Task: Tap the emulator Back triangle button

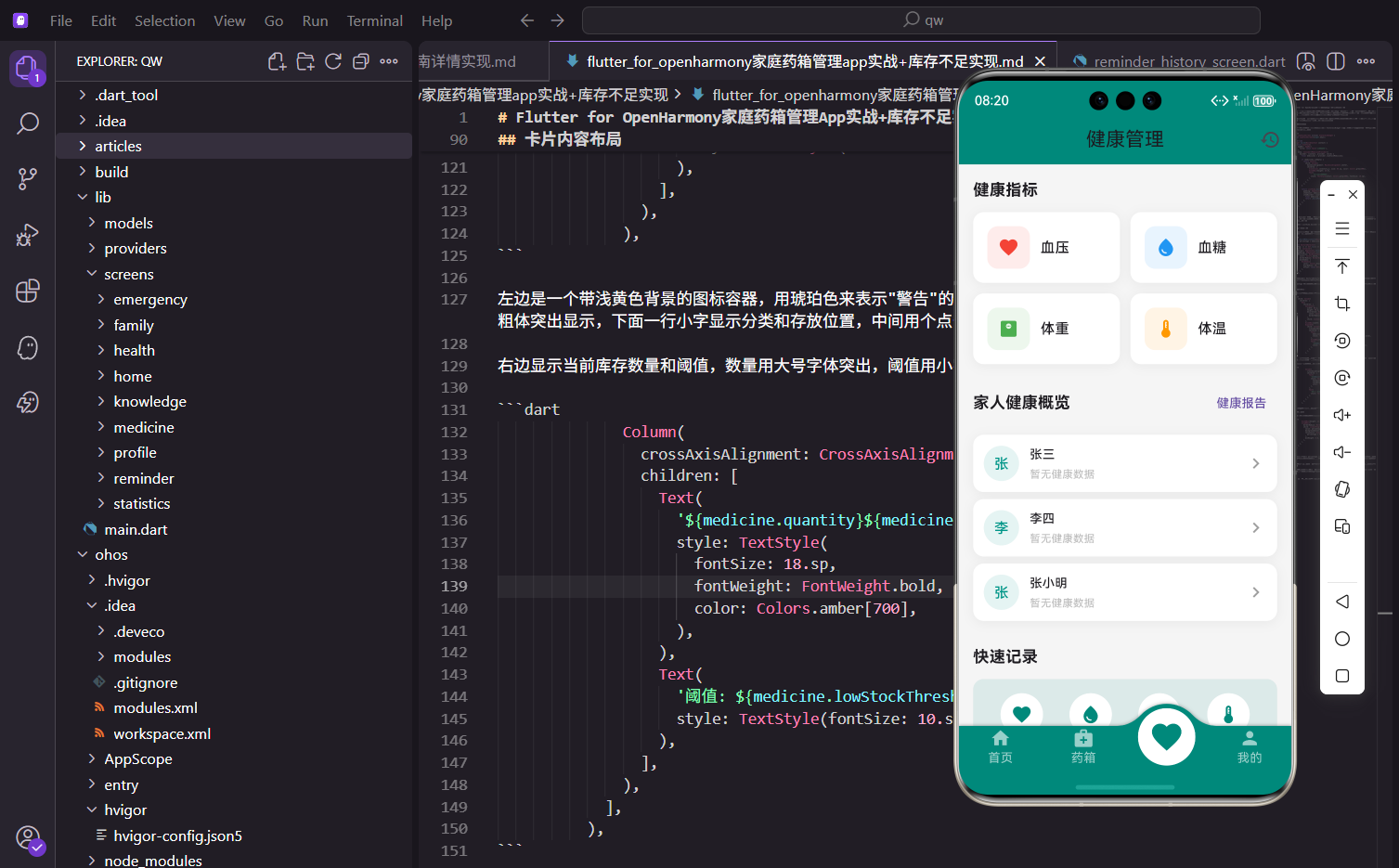Action: (x=1342, y=602)
